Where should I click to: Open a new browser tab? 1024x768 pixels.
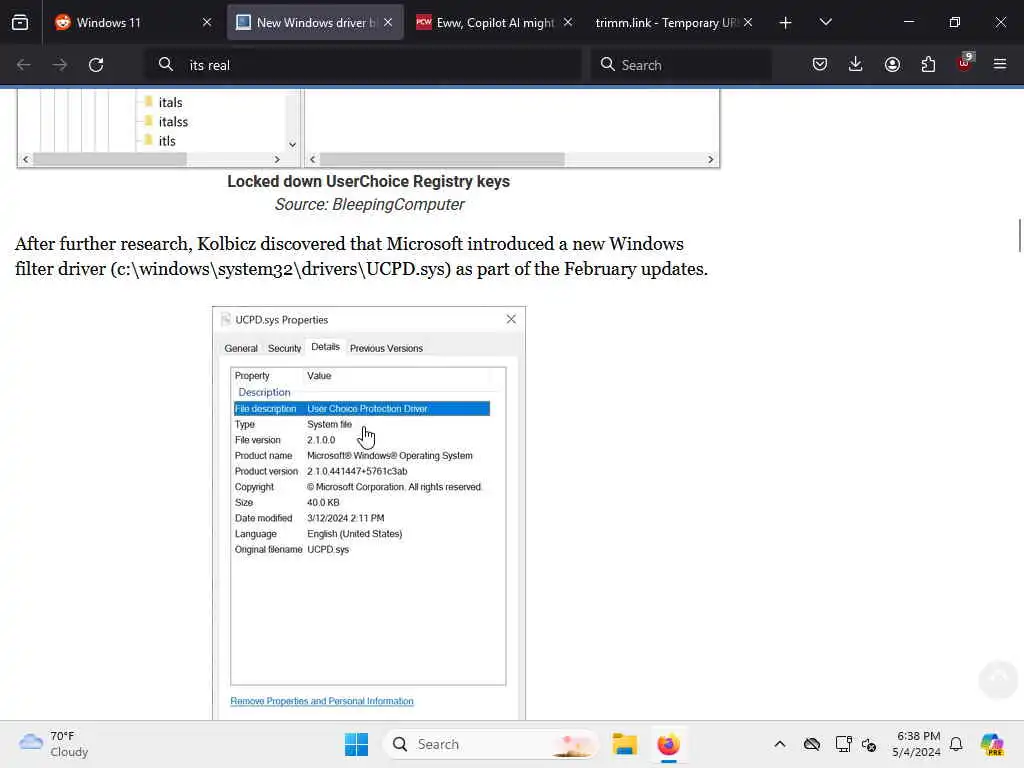(785, 23)
